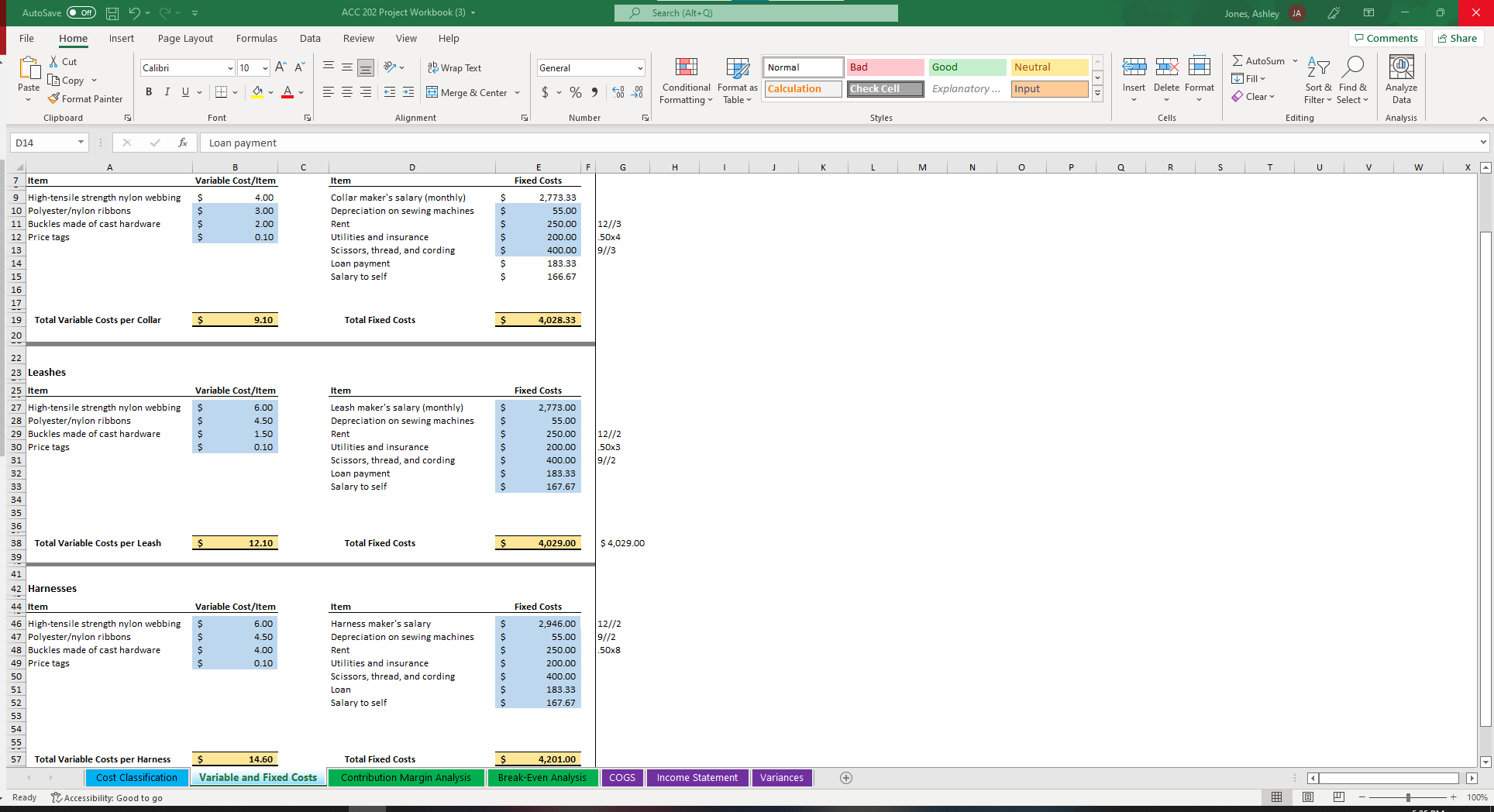Toggle underline formatting
Screen dimensions: 1494x812
(184, 91)
